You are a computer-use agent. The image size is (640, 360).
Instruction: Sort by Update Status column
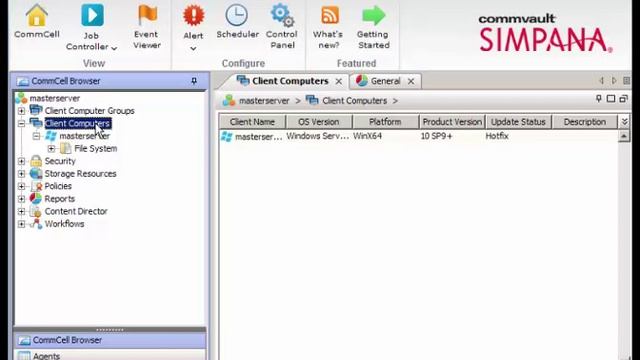coord(518,122)
